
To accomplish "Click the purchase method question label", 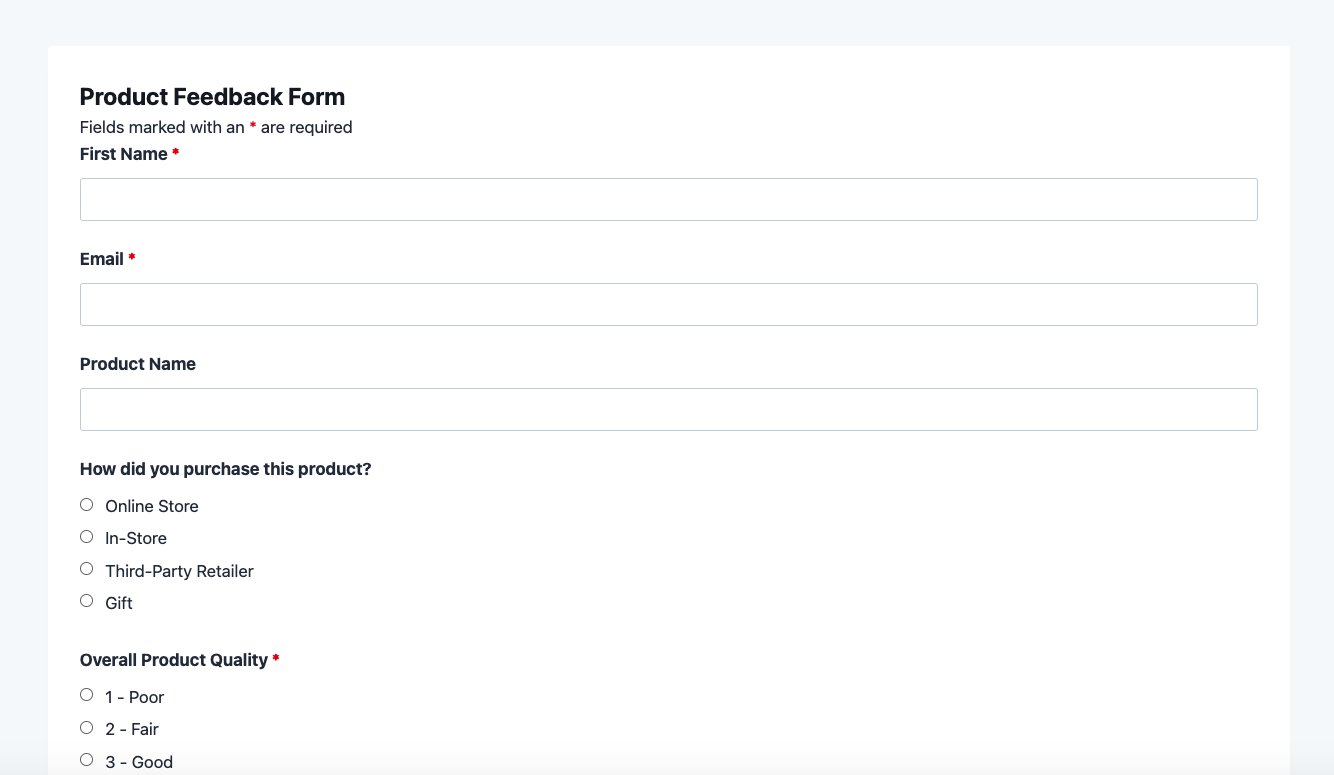I will click(225, 469).
